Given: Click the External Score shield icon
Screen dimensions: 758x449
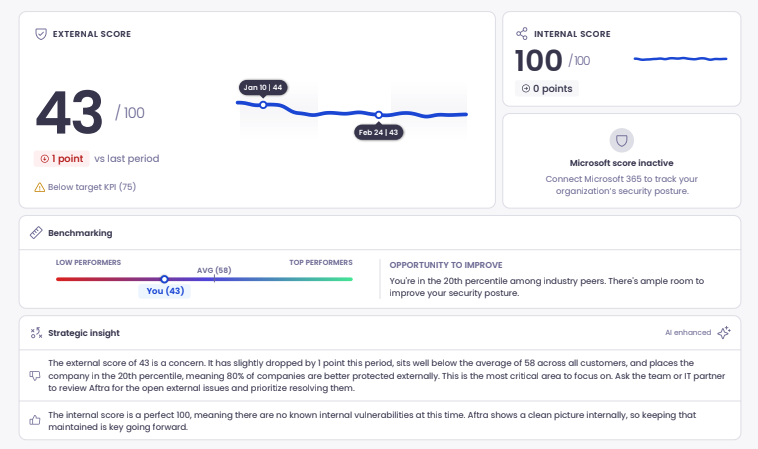Looking at the screenshot, I should coord(40,34).
